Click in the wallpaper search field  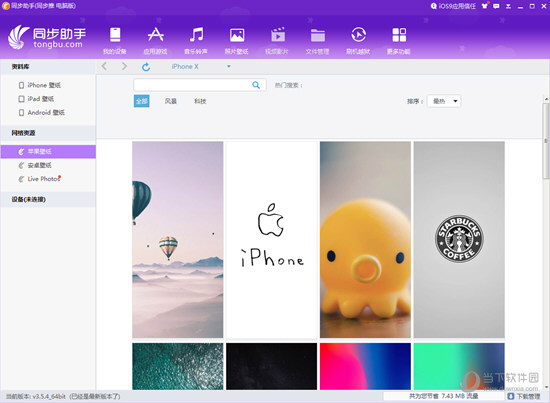pos(192,85)
